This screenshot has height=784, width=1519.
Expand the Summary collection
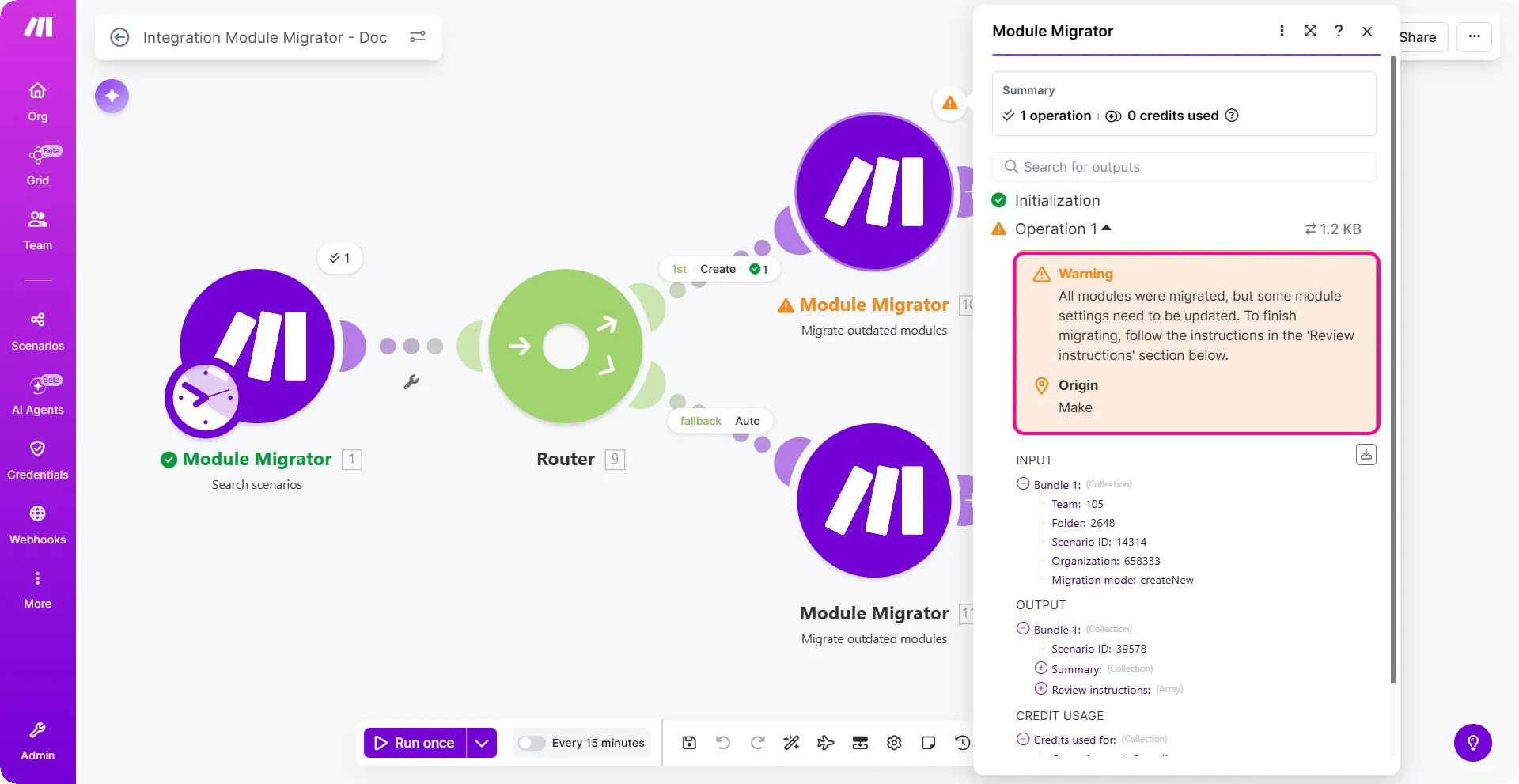[x=1041, y=668]
